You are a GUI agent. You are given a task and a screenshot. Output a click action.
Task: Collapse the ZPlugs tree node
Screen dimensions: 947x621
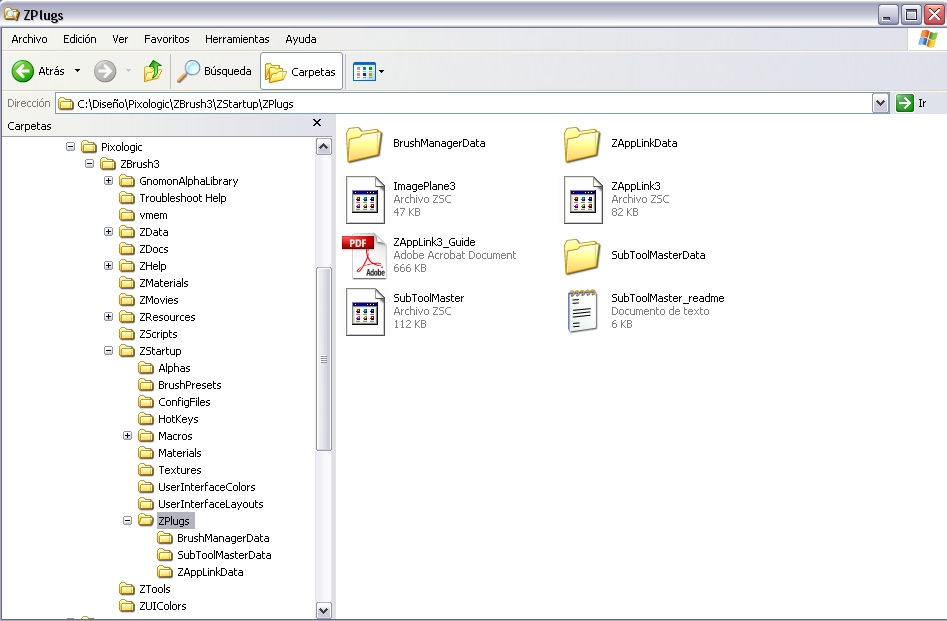tap(127, 520)
